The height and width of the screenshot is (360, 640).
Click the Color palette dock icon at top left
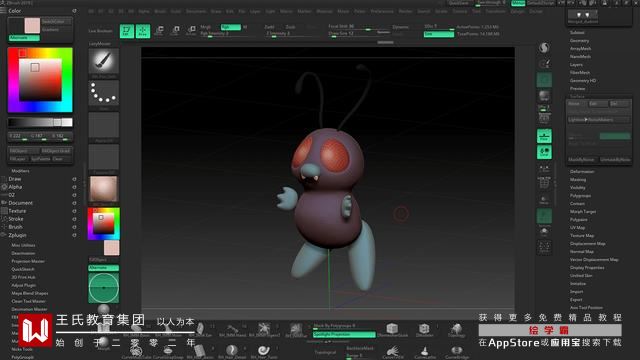4,11
